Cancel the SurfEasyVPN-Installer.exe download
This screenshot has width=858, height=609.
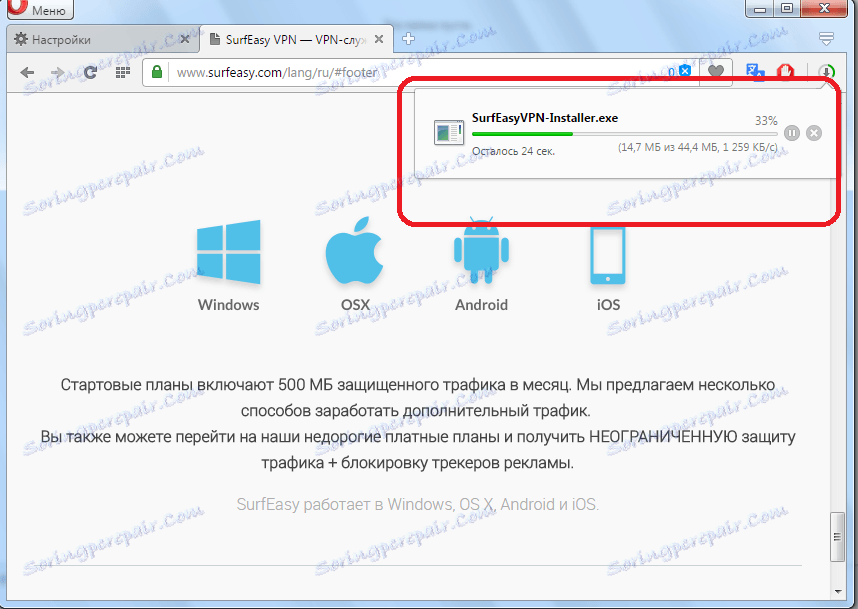tap(814, 132)
